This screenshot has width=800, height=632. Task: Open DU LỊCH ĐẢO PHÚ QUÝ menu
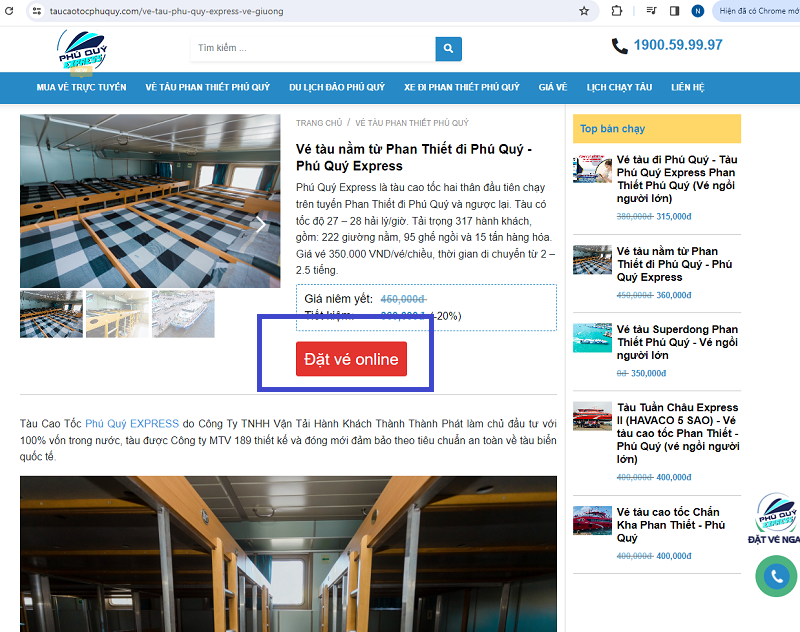point(337,87)
